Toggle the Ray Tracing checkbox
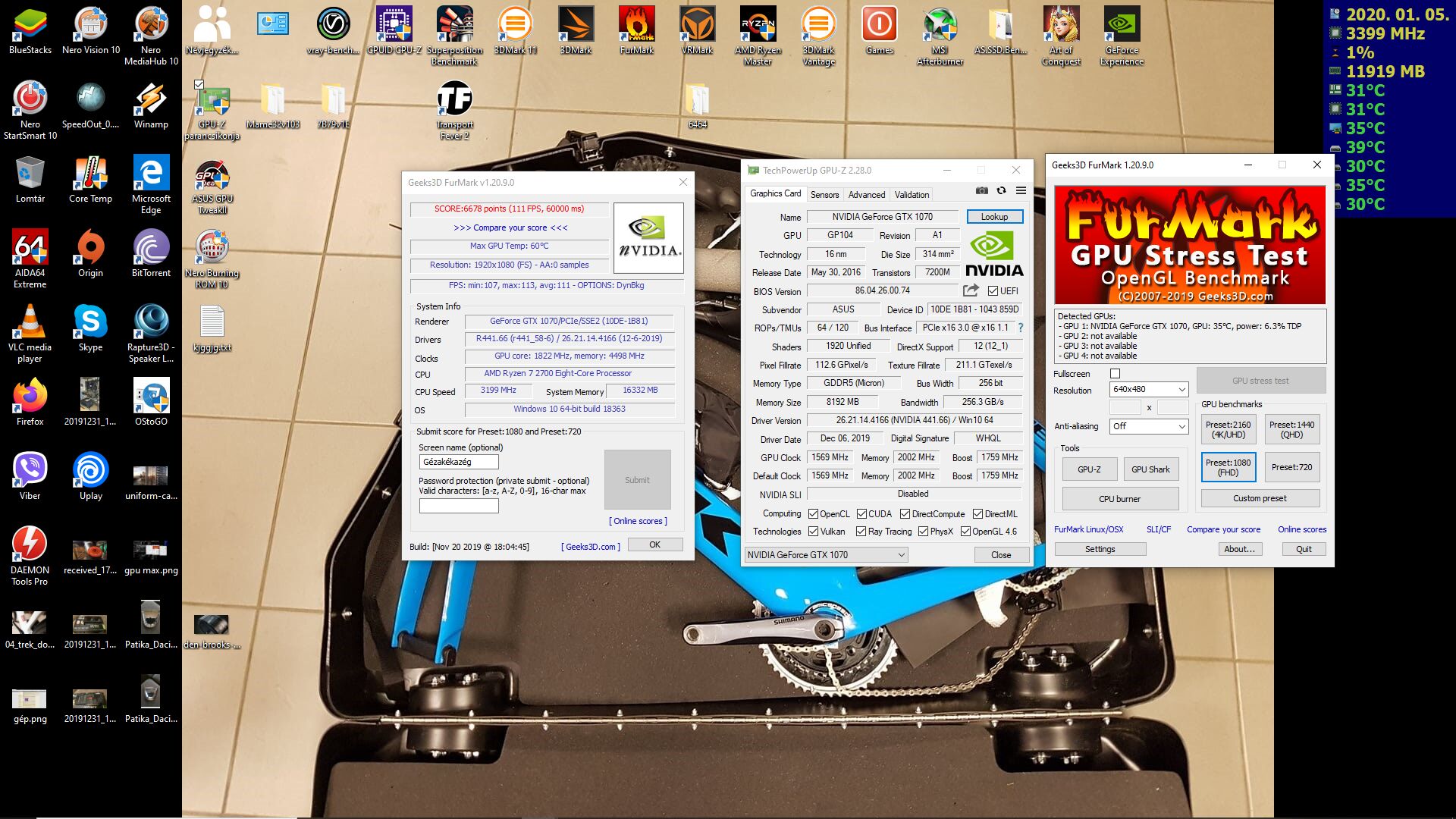 point(861,532)
